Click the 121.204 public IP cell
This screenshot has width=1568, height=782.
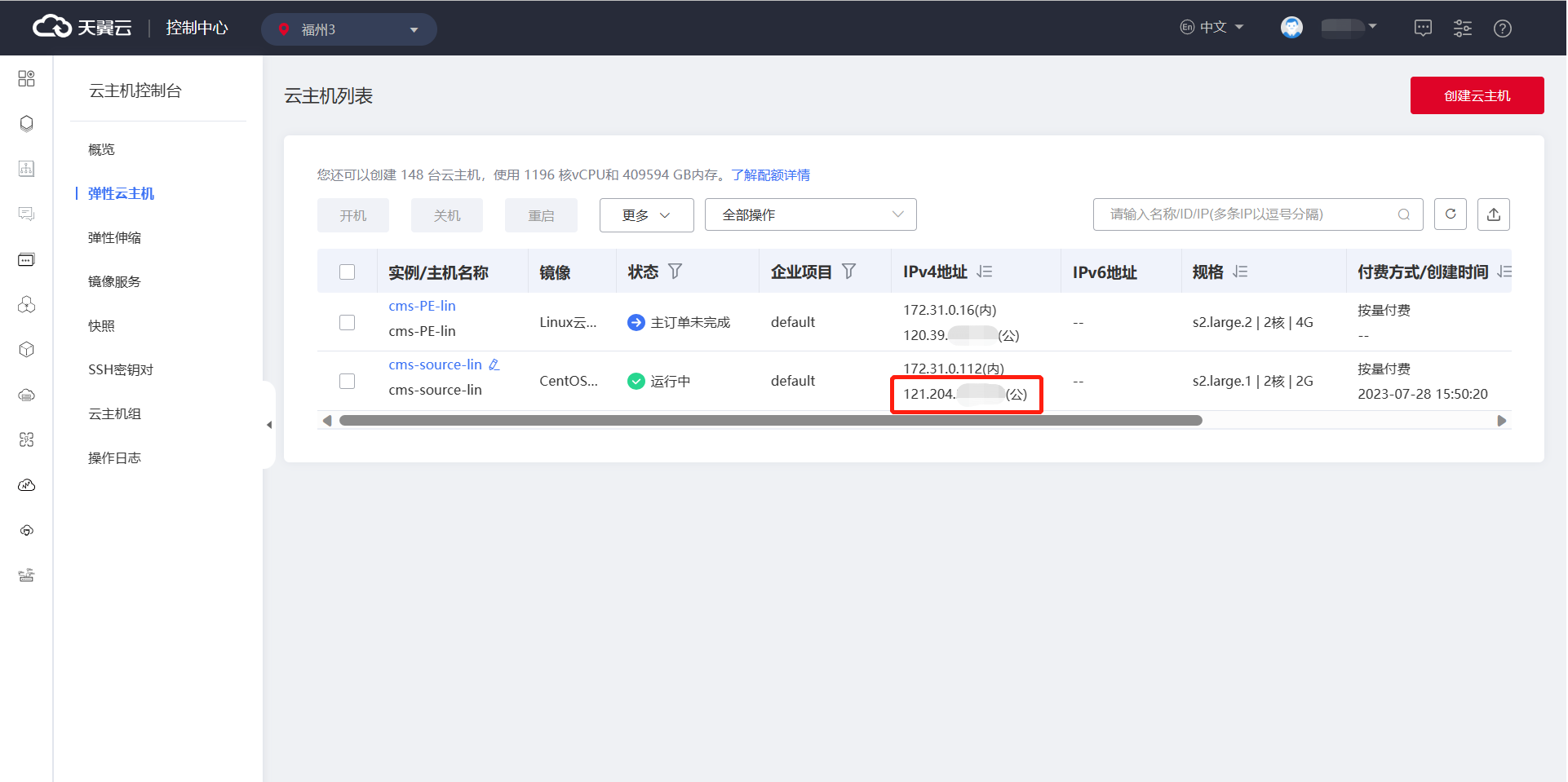[965, 394]
